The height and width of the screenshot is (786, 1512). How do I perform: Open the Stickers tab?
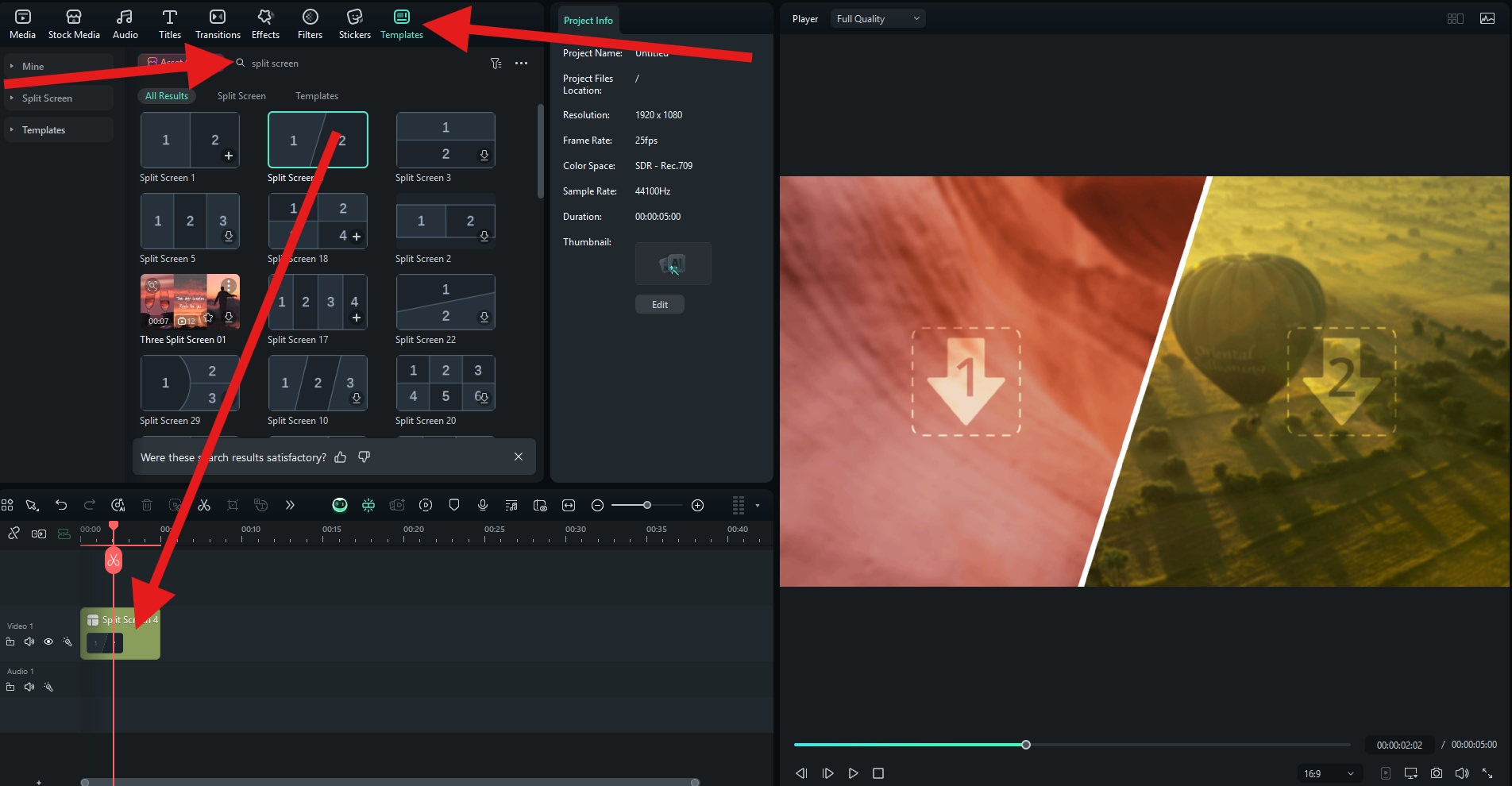tap(354, 24)
